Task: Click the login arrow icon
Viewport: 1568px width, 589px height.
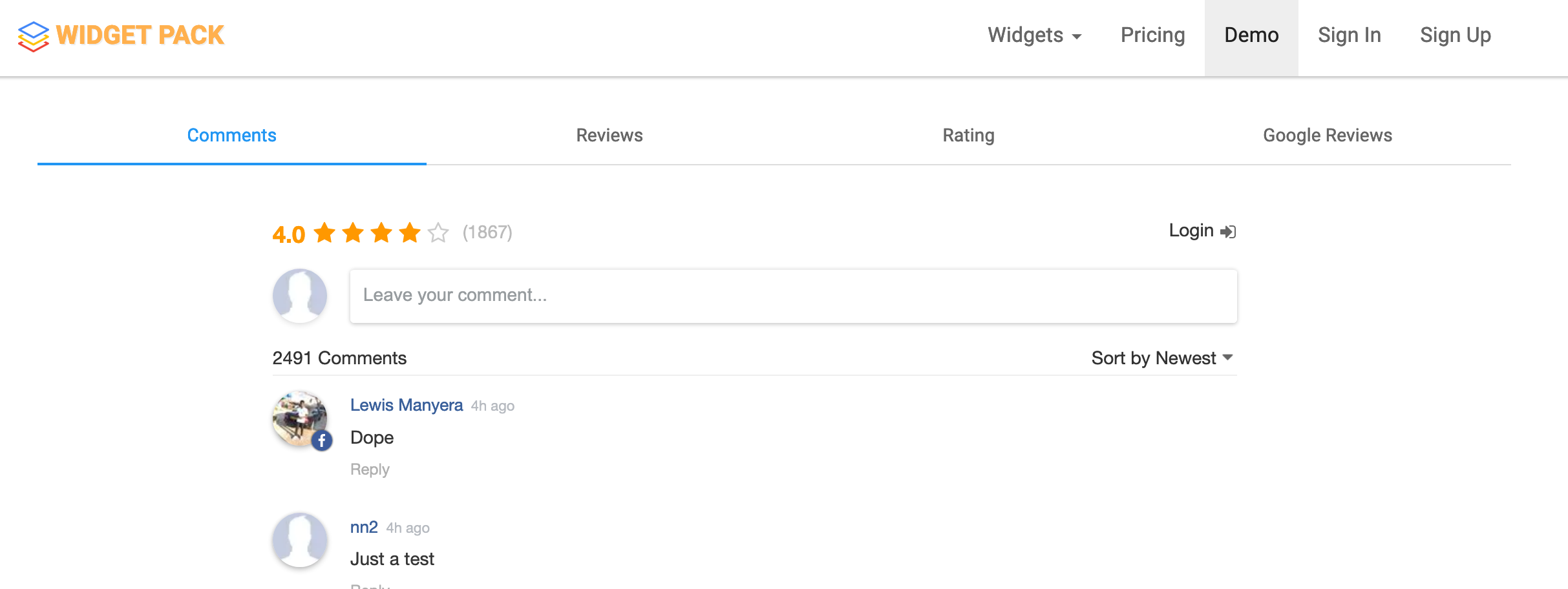Action: (1228, 232)
